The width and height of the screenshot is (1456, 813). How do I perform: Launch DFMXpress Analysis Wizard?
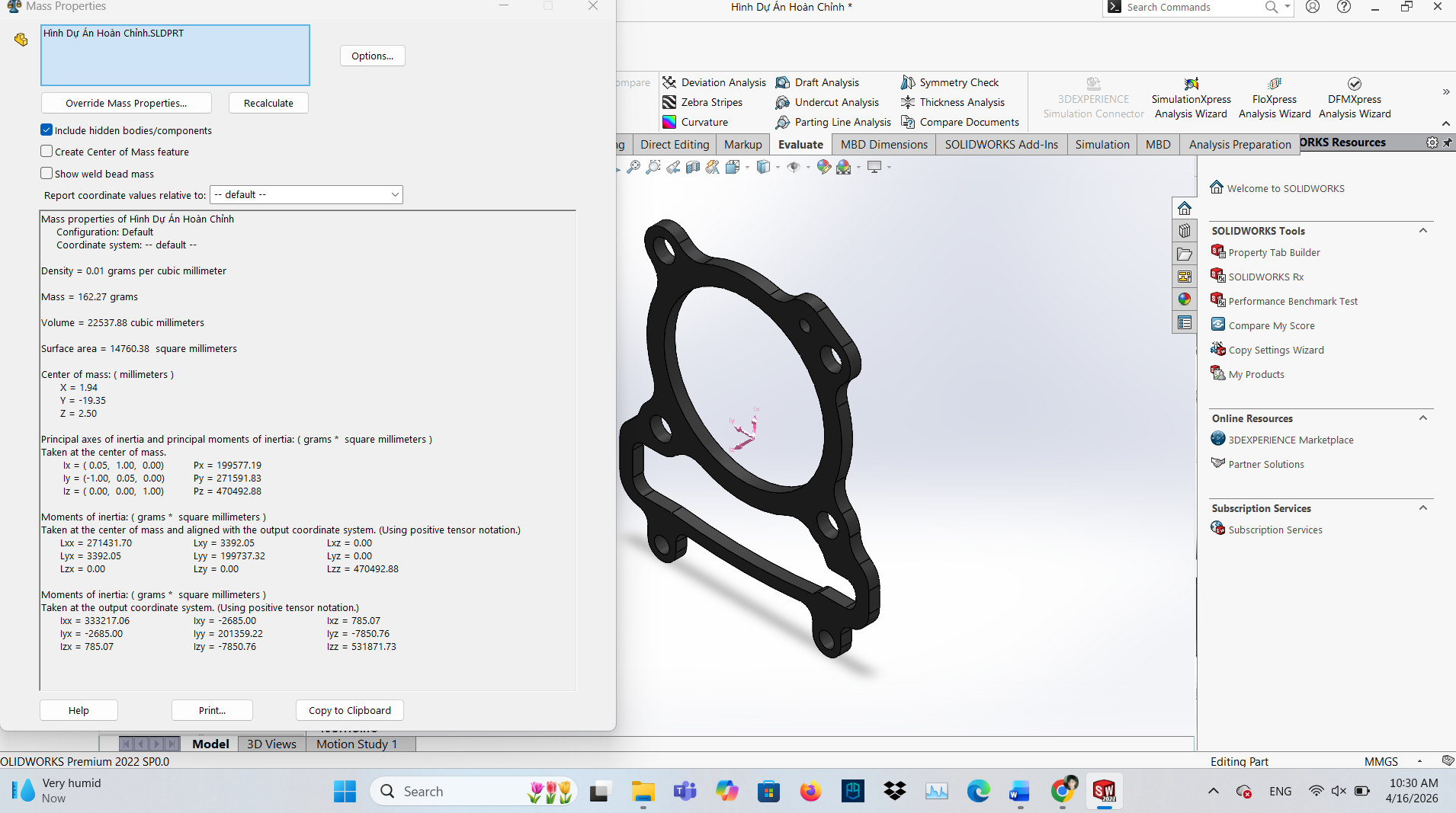(x=1355, y=98)
